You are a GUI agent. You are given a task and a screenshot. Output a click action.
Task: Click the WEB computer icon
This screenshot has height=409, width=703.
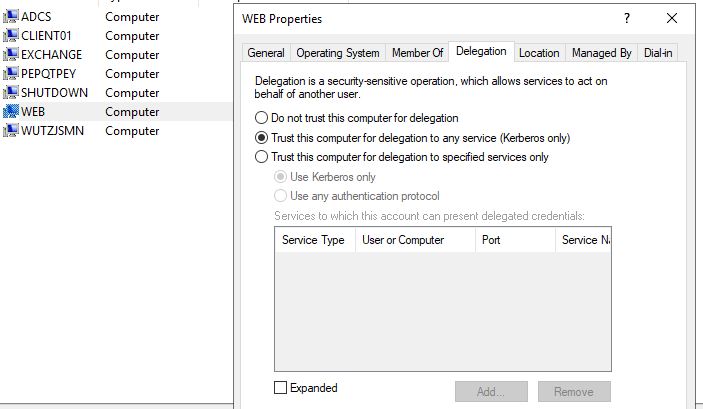[11, 112]
